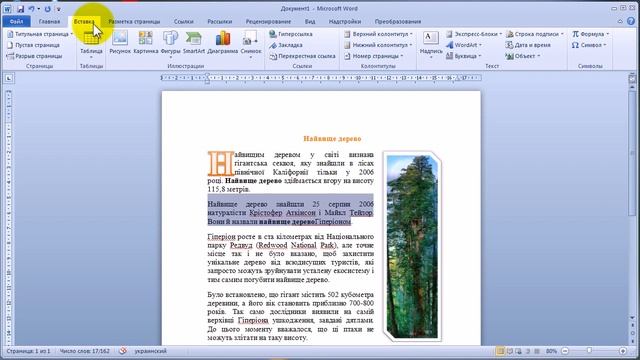
Task: Add a Пустая страница blank page
Action: (33, 45)
